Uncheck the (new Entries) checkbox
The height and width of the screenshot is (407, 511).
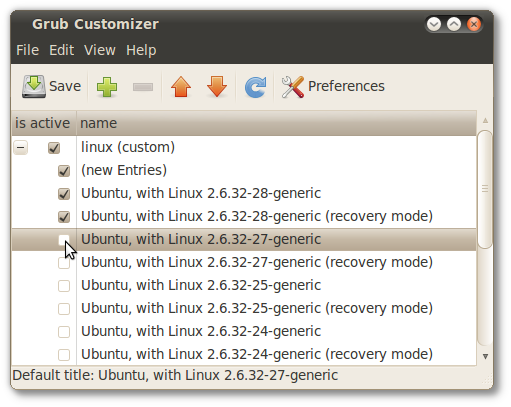pos(64,171)
